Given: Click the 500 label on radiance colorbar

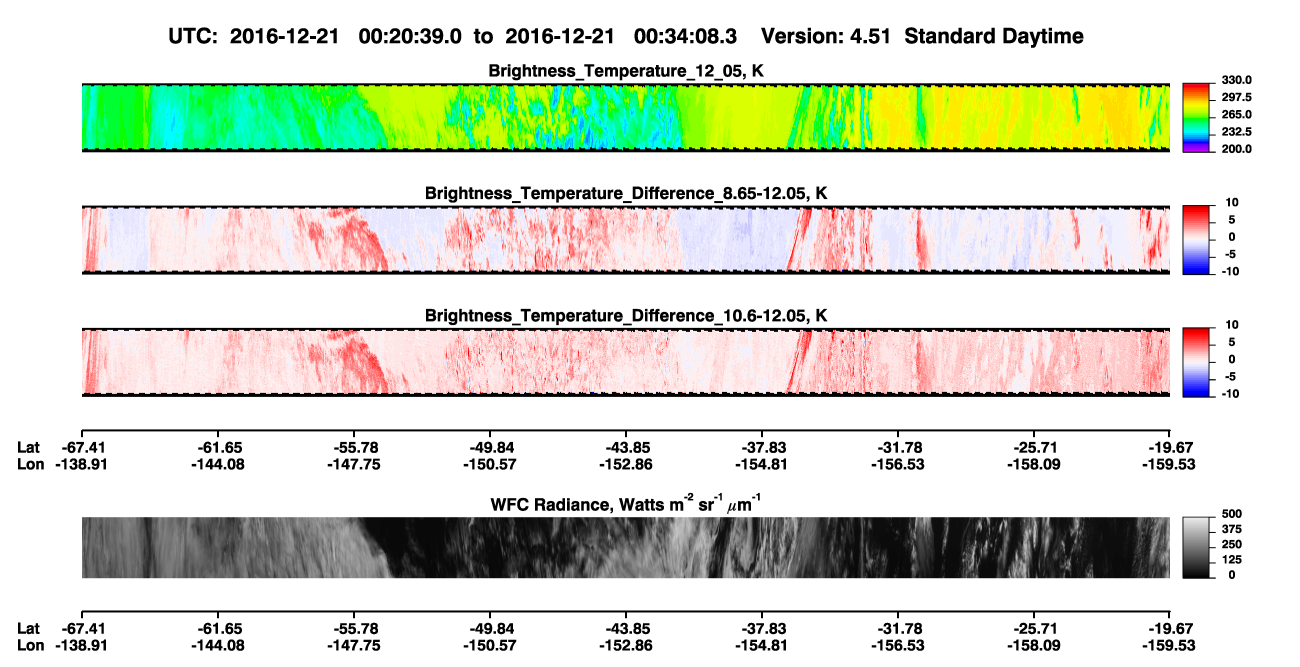Looking at the screenshot, I should coord(1231,513).
